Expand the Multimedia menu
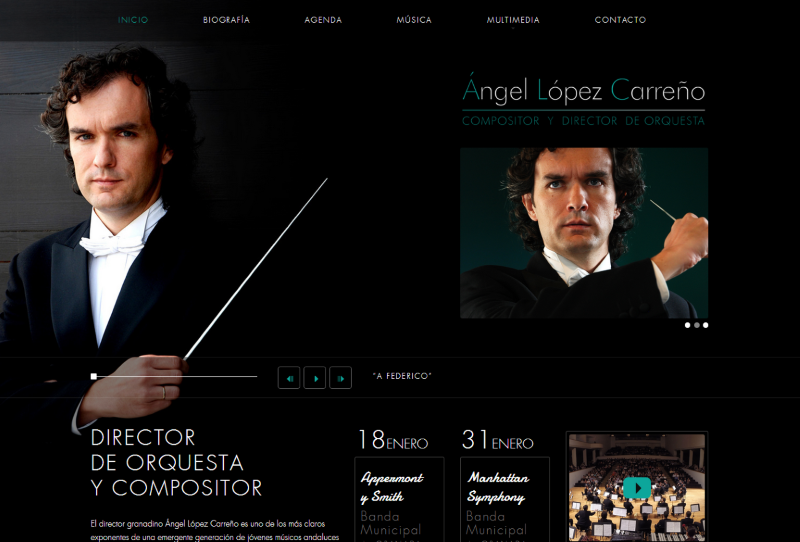Screen dimensions: 800x542 pyautogui.click(x=513, y=20)
